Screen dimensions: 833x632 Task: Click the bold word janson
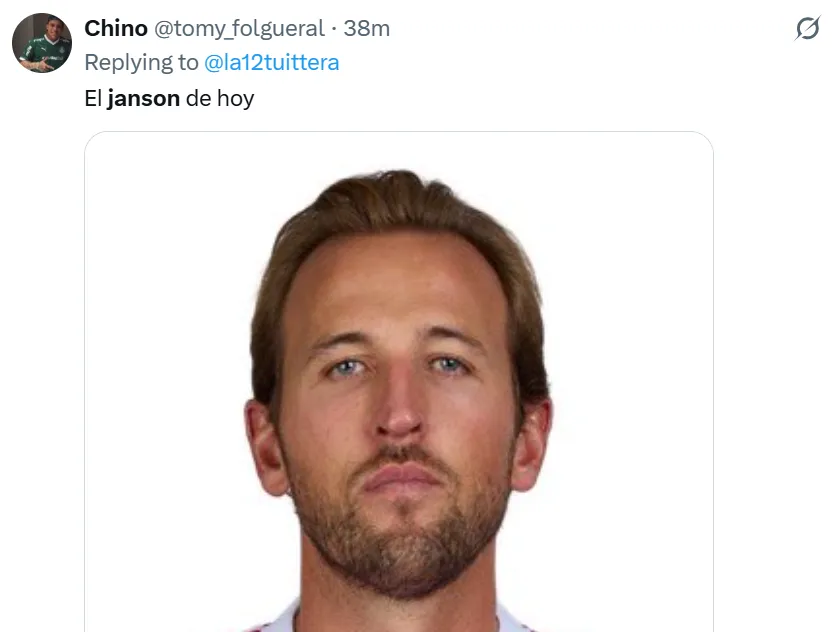pyautogui.click(x=143, y=99)
